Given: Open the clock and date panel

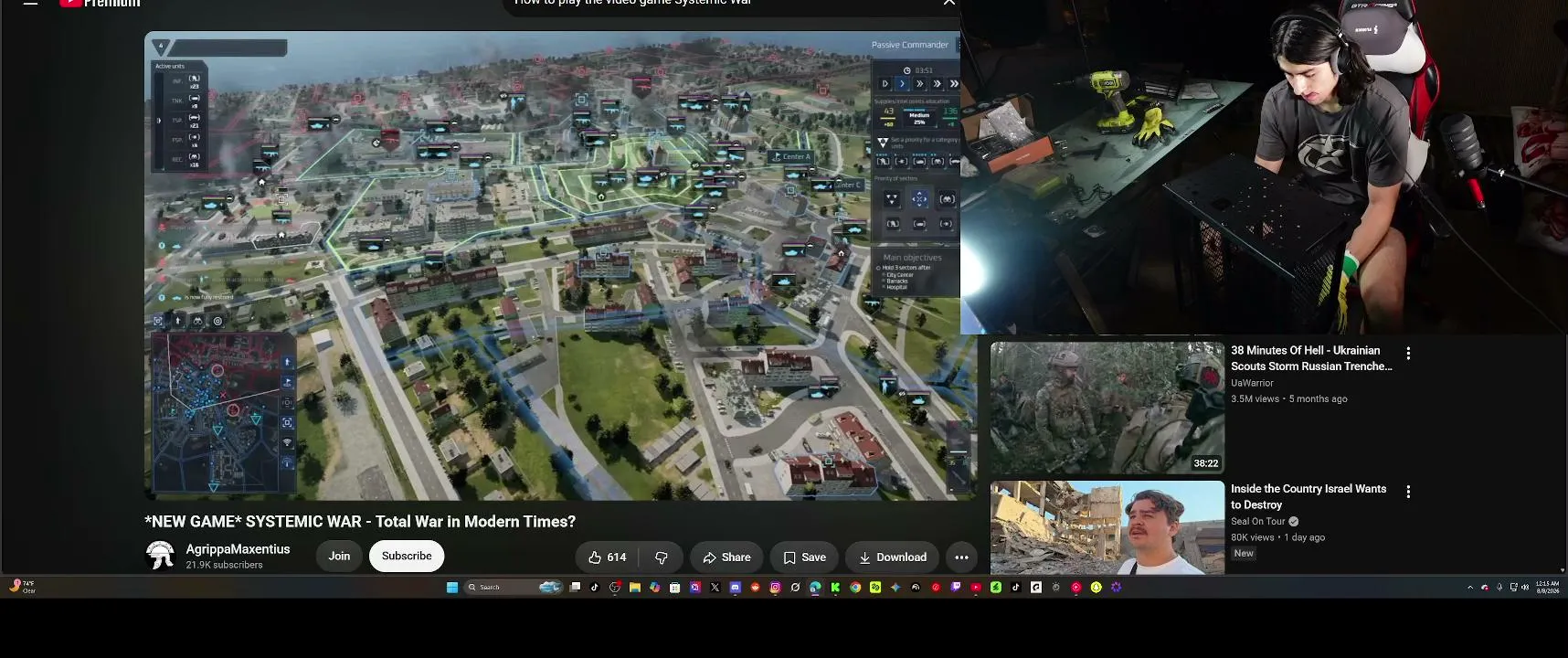Looking at the screenshot, I should click(1548, 587).
